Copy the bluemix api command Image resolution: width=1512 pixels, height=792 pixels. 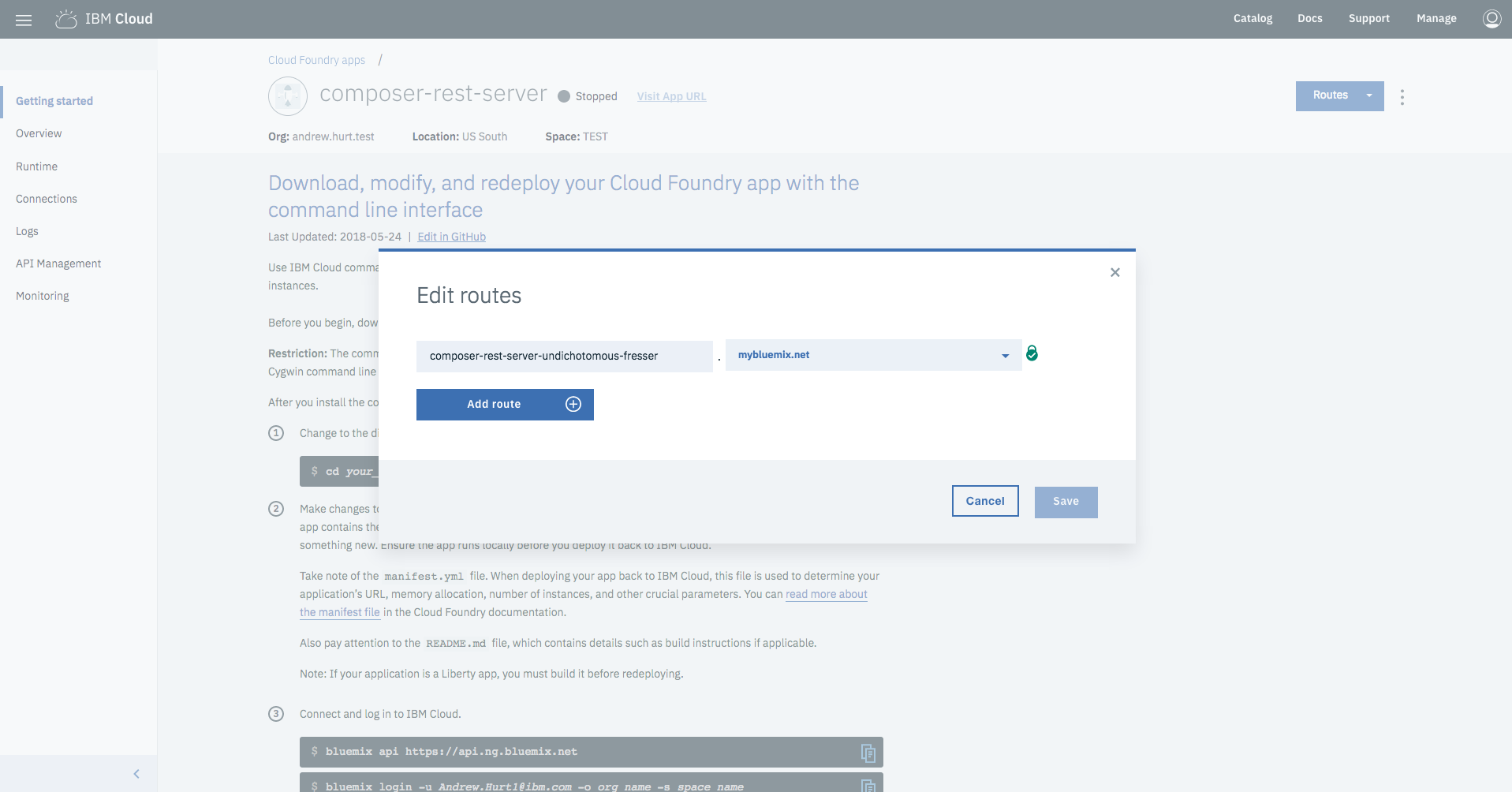868,753
